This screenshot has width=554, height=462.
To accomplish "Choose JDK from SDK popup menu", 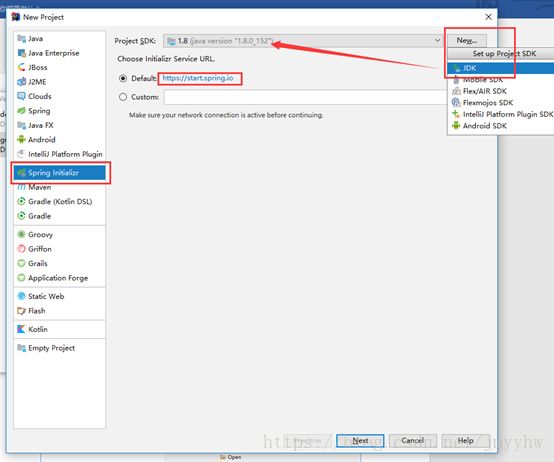I will (x=501, y=68).
